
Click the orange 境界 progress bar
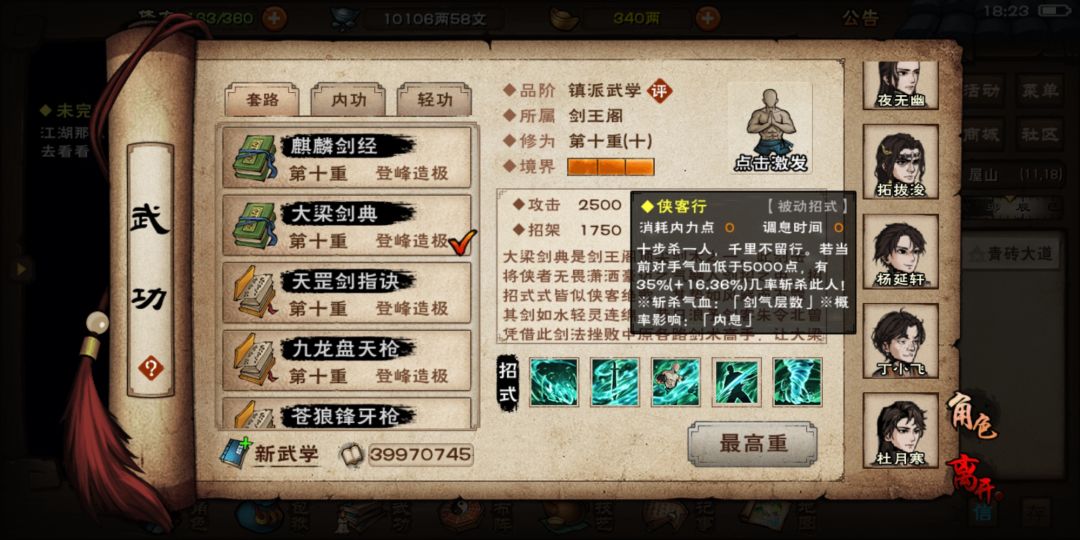(x=610, y=167)
